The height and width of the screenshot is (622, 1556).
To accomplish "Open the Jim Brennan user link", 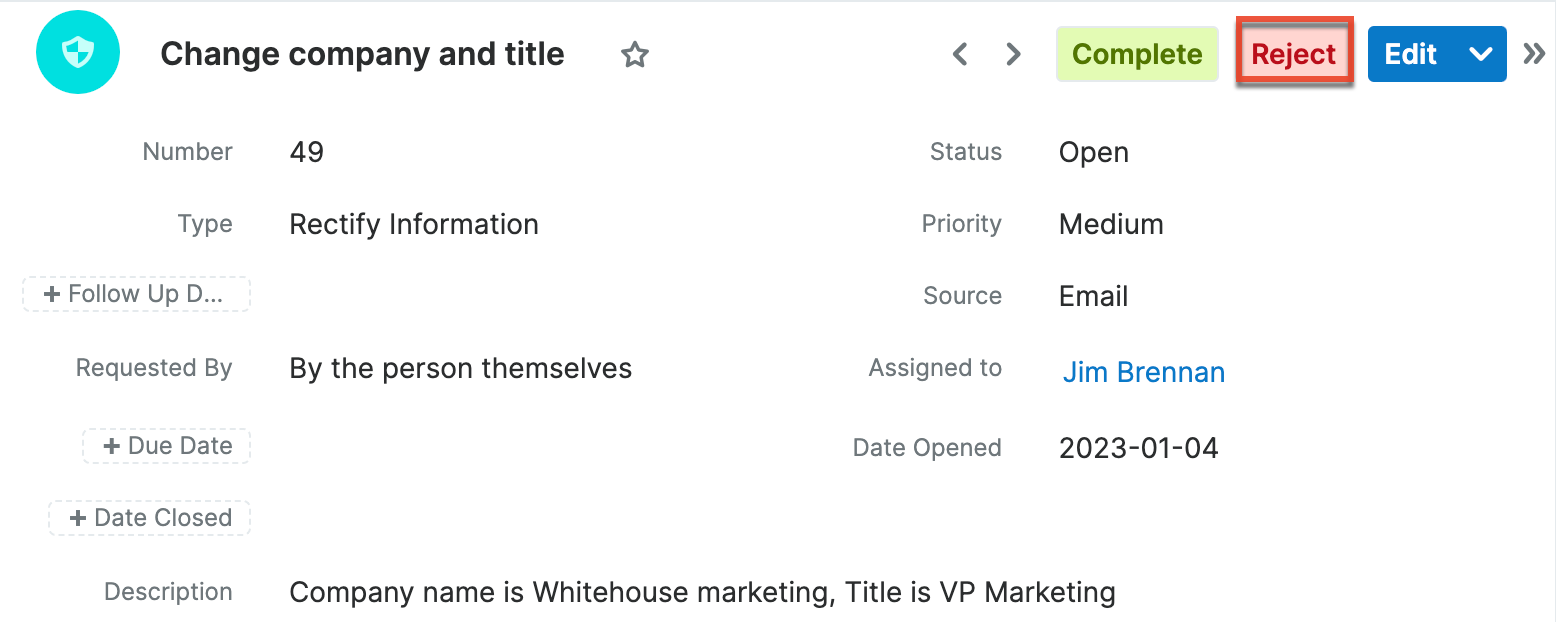I will 1143,372.
